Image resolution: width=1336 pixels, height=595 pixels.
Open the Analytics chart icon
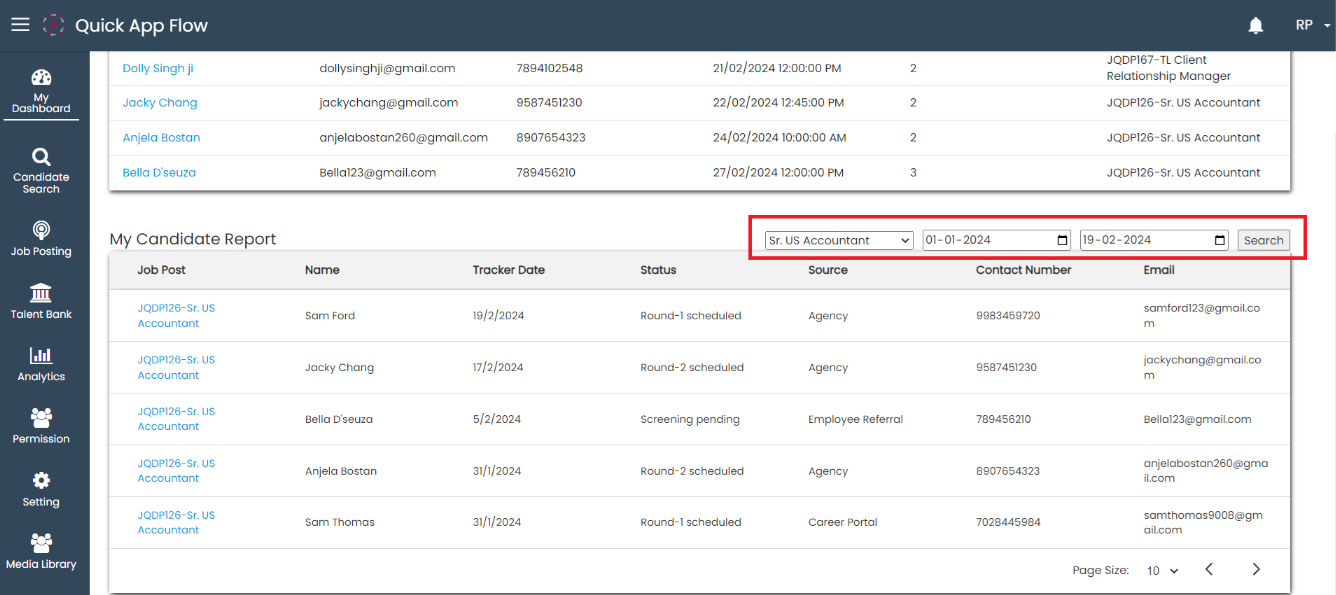pos(41,364)
